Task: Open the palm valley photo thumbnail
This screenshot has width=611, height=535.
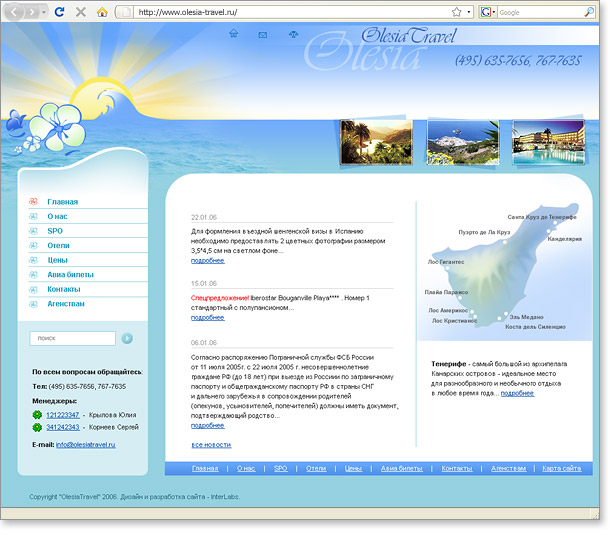Action: (376, 142)
